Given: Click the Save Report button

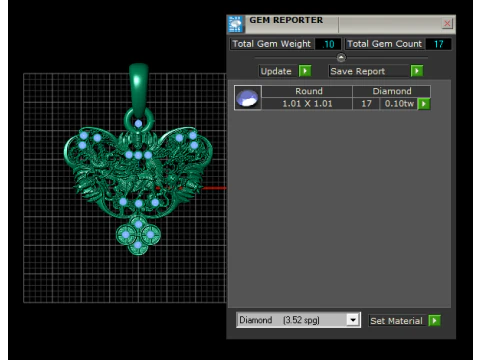Looking at the screenshot, I should tap(368, 71).
